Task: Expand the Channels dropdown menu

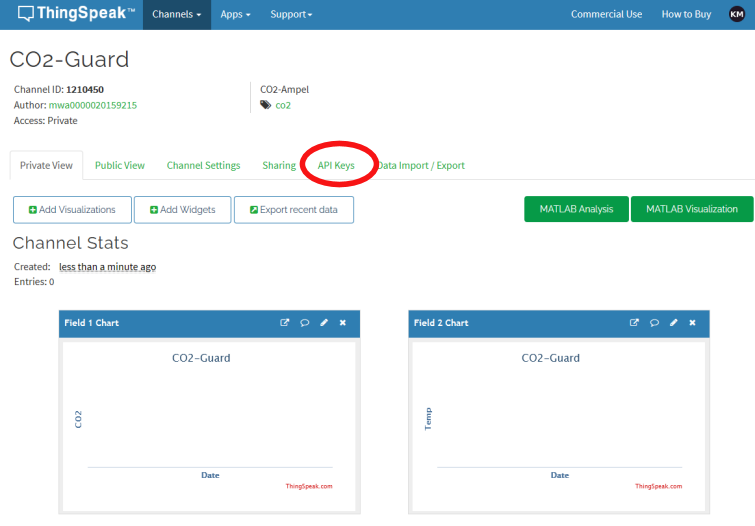Action: tap(177, 14)
